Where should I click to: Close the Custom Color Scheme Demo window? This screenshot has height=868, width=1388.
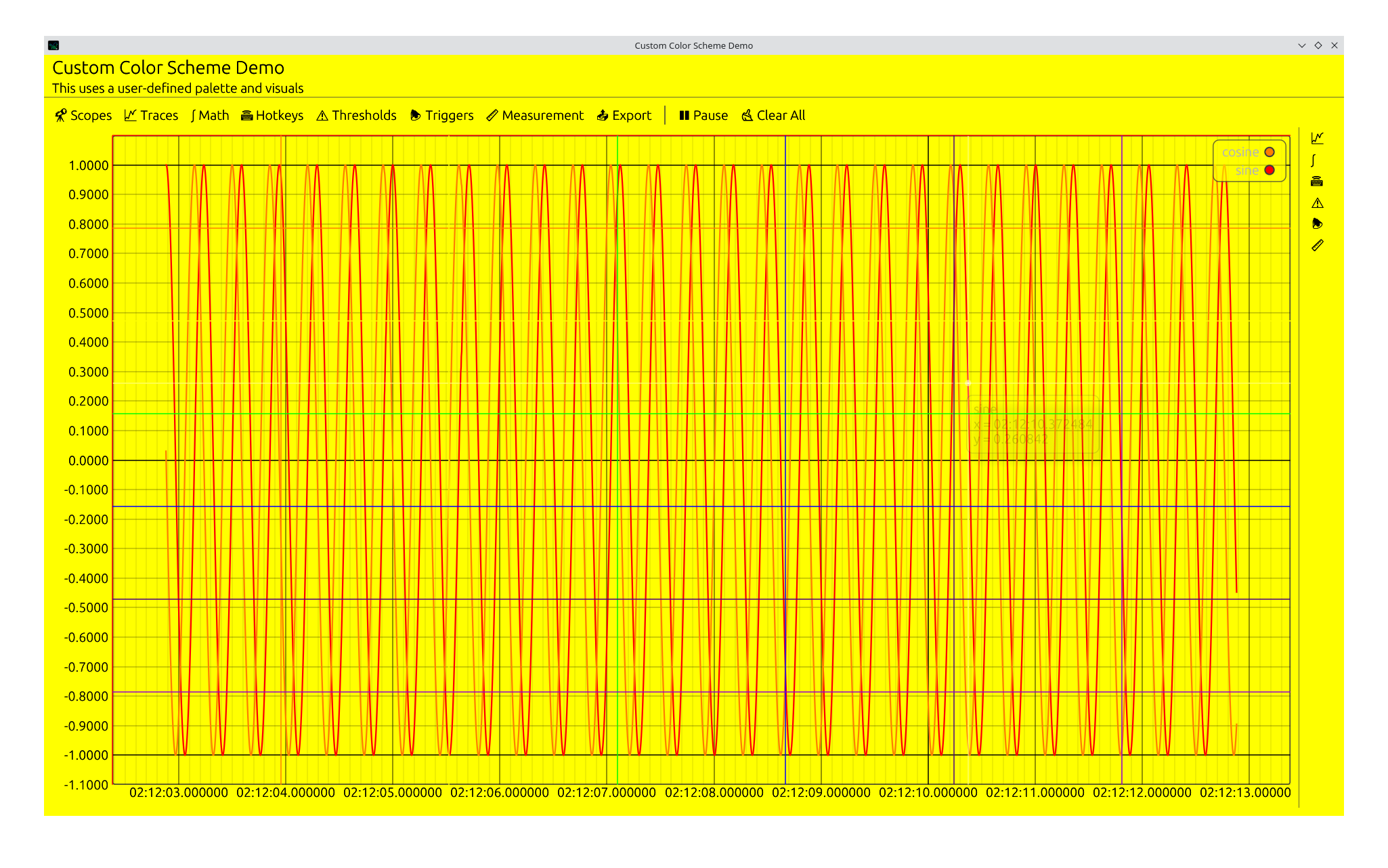[x=1335, y=45]
